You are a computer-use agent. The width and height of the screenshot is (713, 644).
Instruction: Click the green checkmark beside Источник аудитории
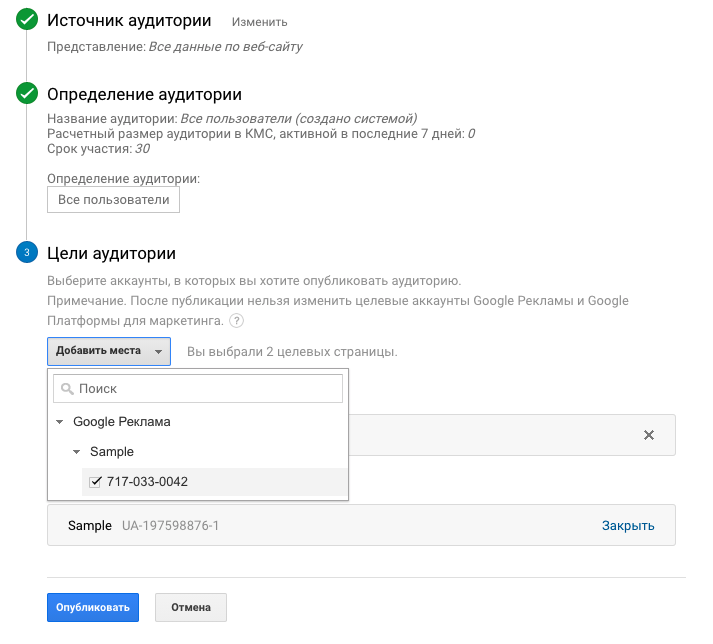[x=27, y=21]
